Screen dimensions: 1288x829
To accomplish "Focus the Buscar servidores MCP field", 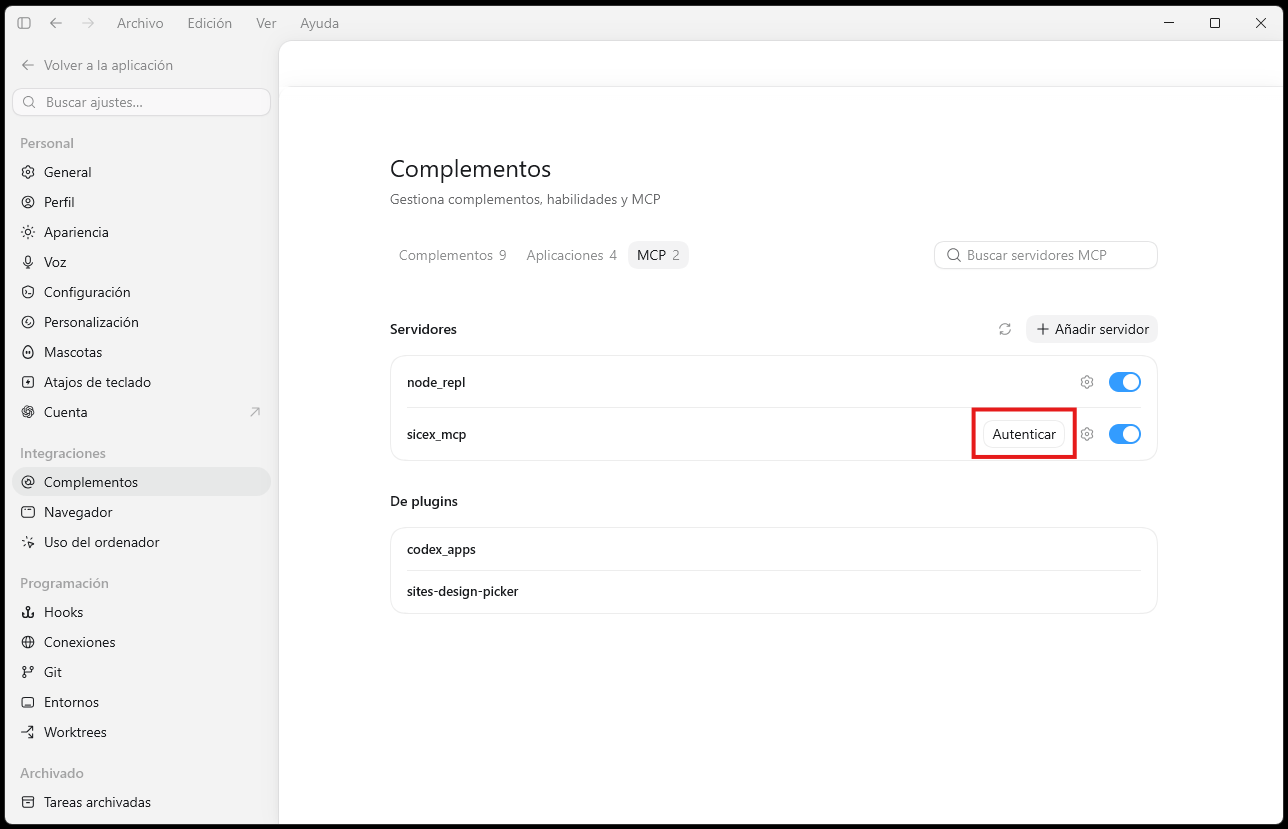I will point(1046,255).
